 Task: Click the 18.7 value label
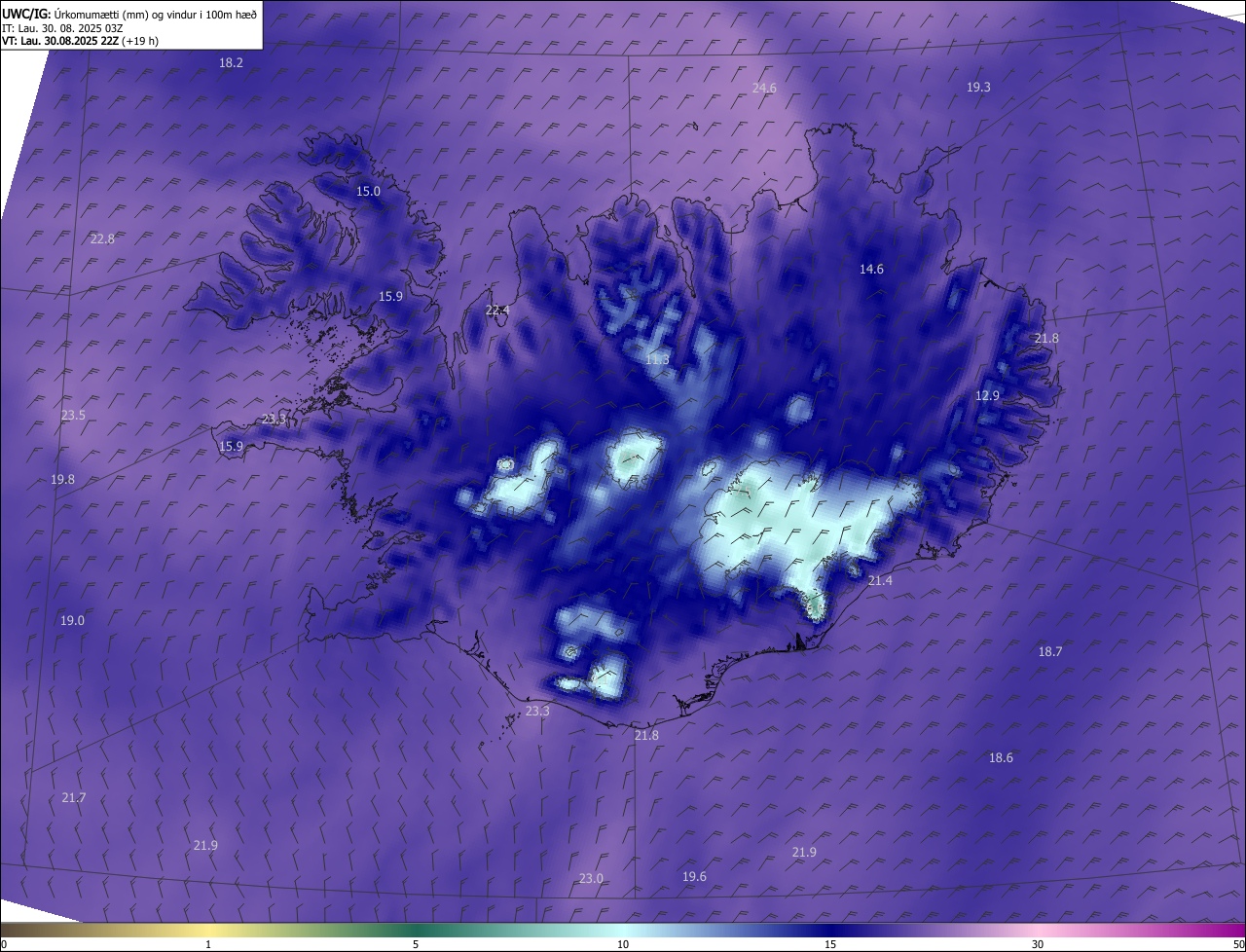1050,651
